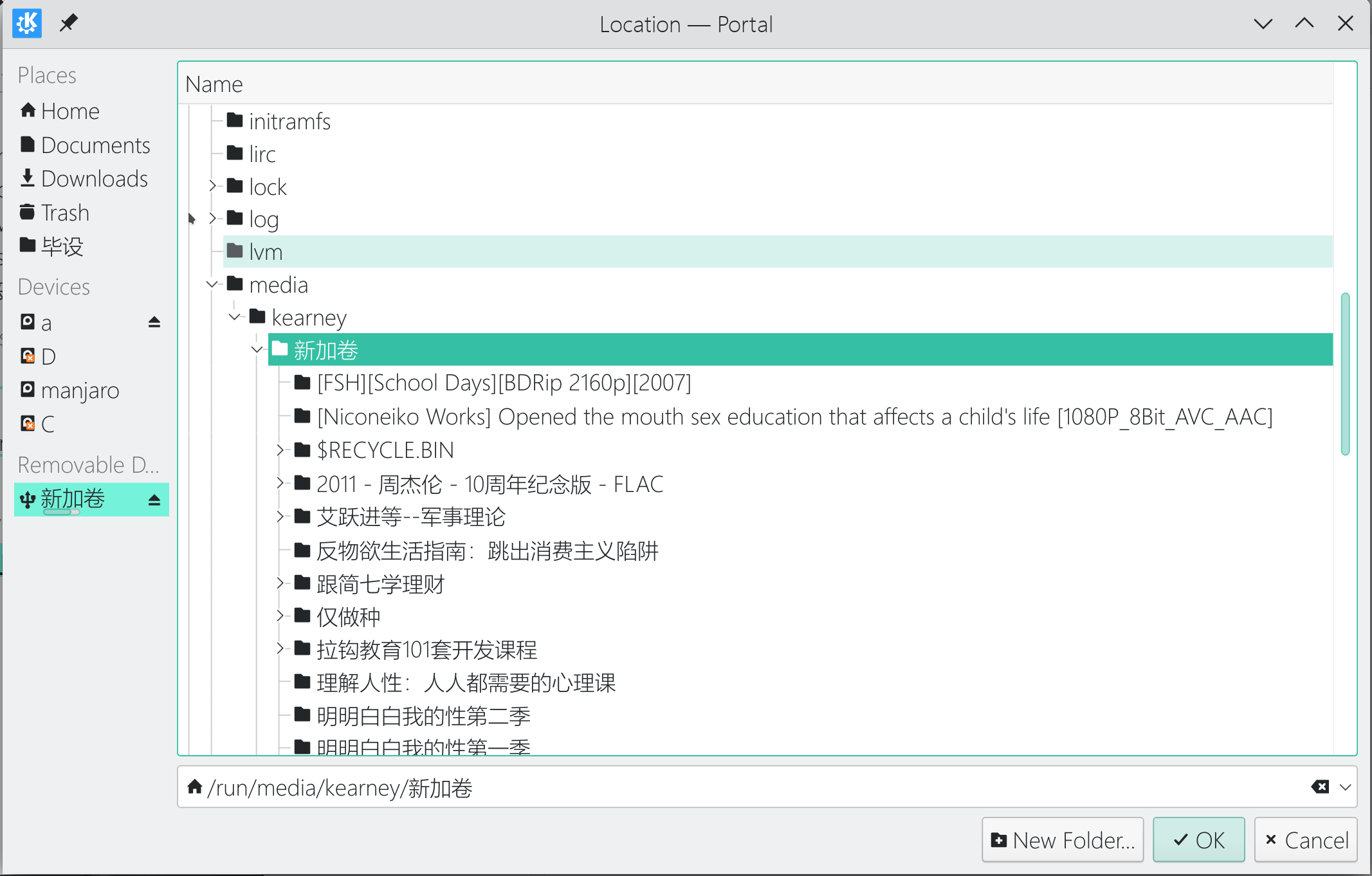Click the location path input field
This screenshot has height=876, width=1372.
point(767,787)
